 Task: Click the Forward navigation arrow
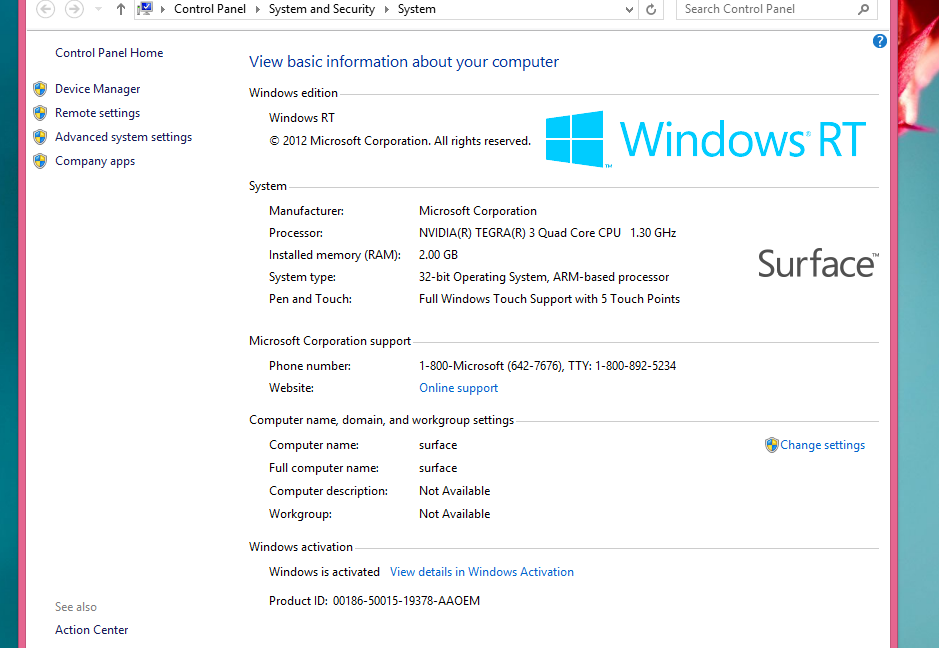(x=74, y=9)
